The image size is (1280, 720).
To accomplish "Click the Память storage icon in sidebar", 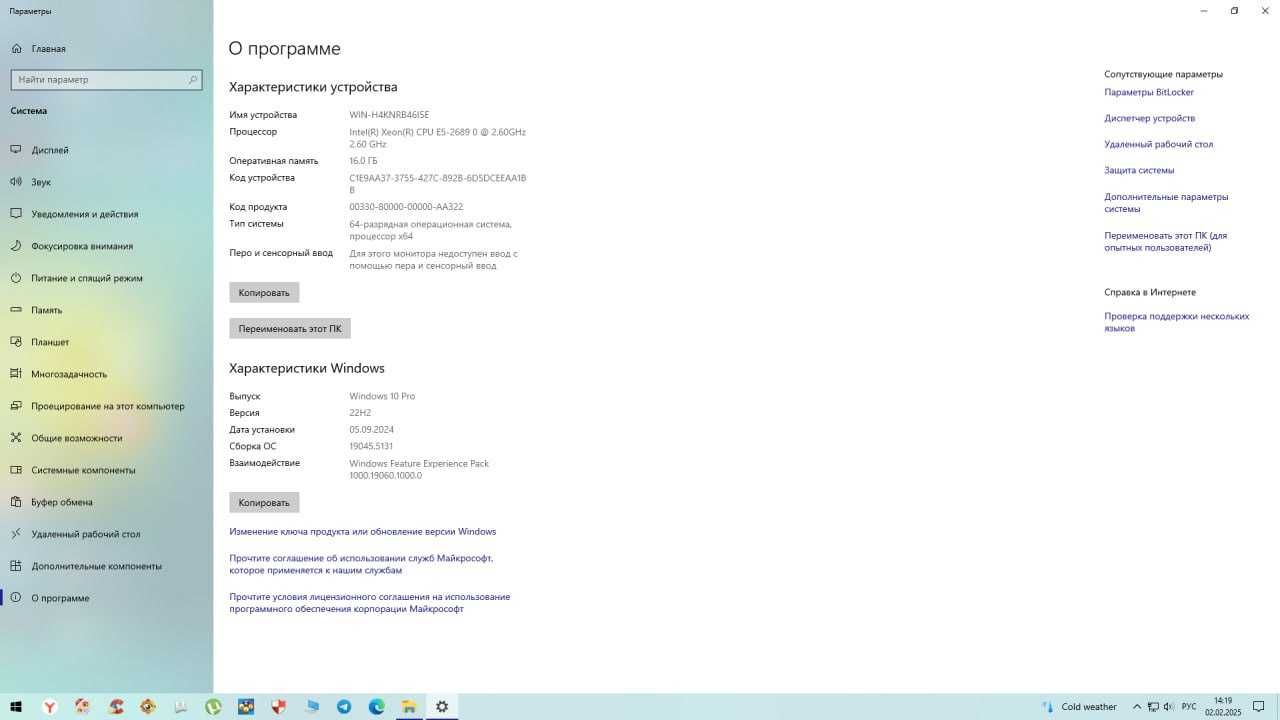I will [x=16, y=310].
